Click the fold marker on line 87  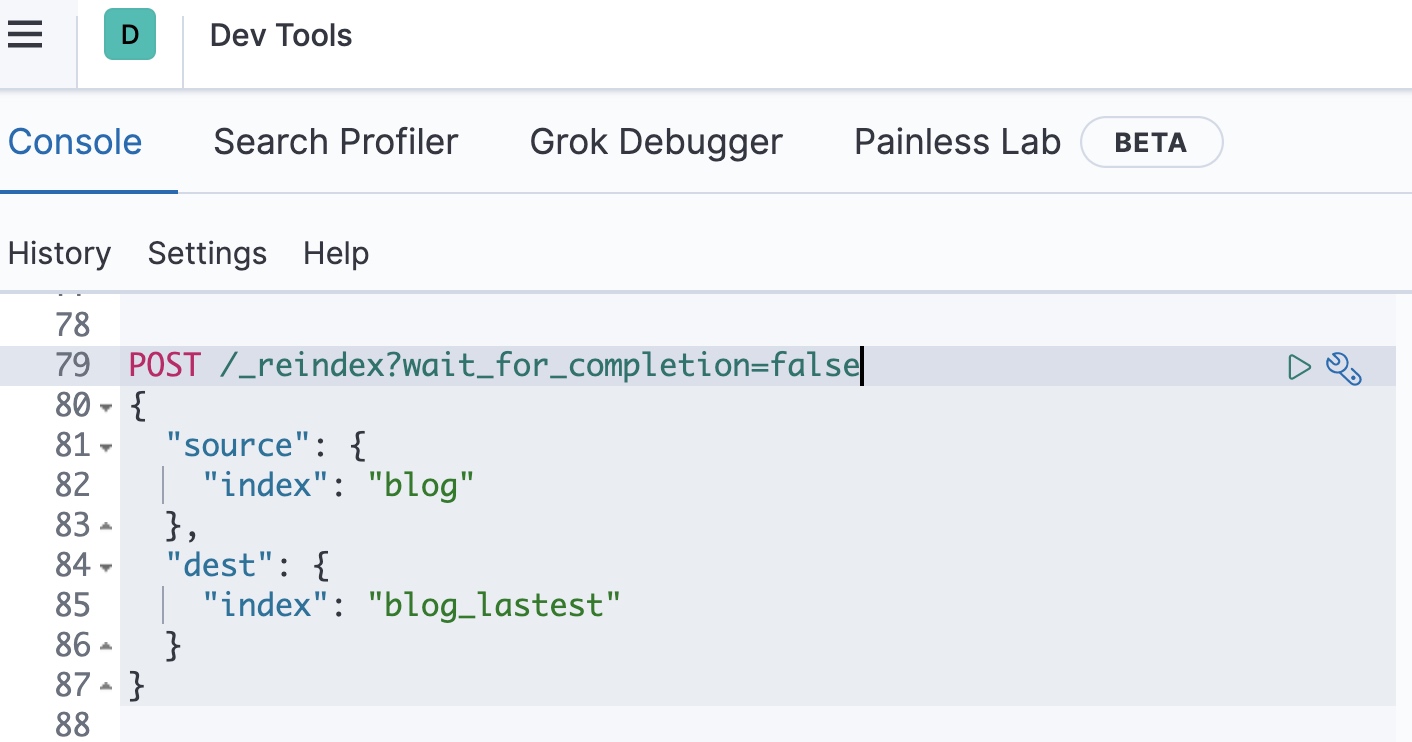pyautogui.click(x=106, y=687)
